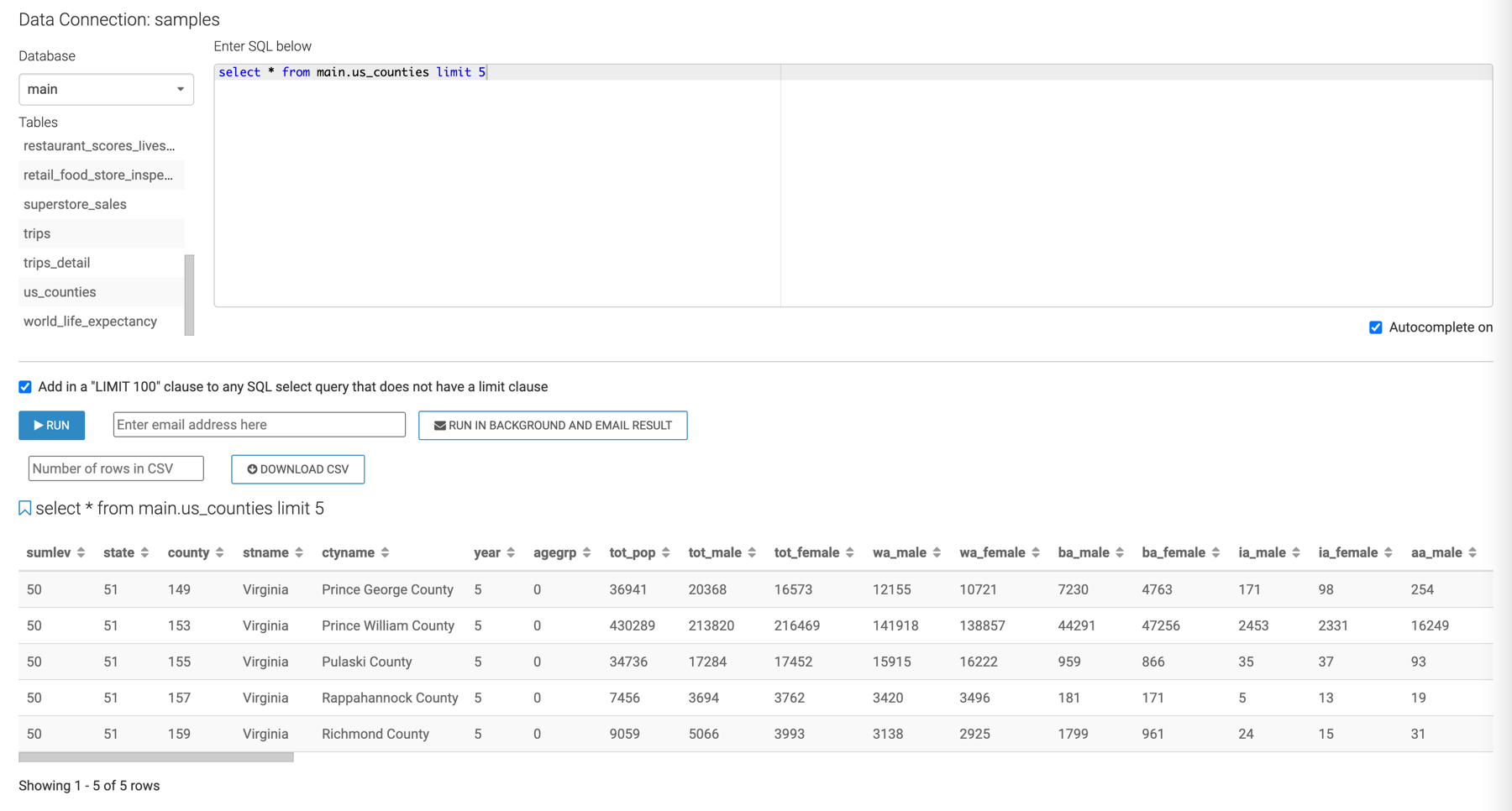Click the Number of rows in CSV field
This screenshot has width=1512, height=811.
coord(116,468)
